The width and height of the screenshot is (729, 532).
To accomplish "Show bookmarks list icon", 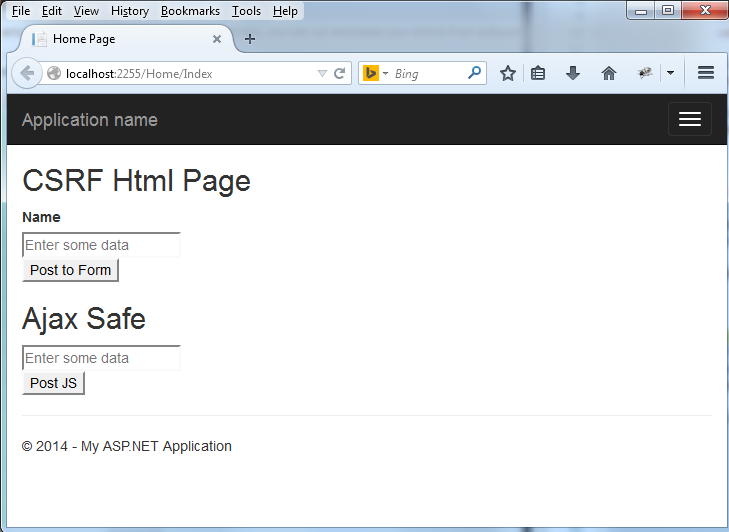I will pos(538,73).
